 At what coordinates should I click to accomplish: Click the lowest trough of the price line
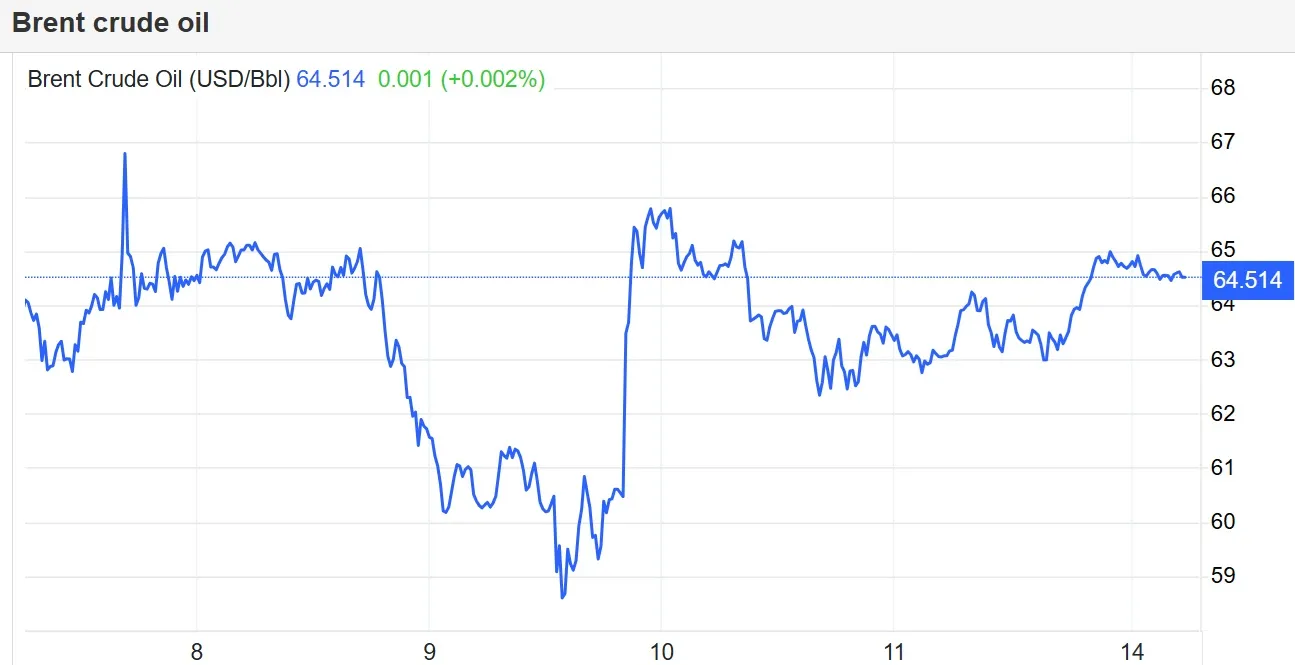pos(563,597)
